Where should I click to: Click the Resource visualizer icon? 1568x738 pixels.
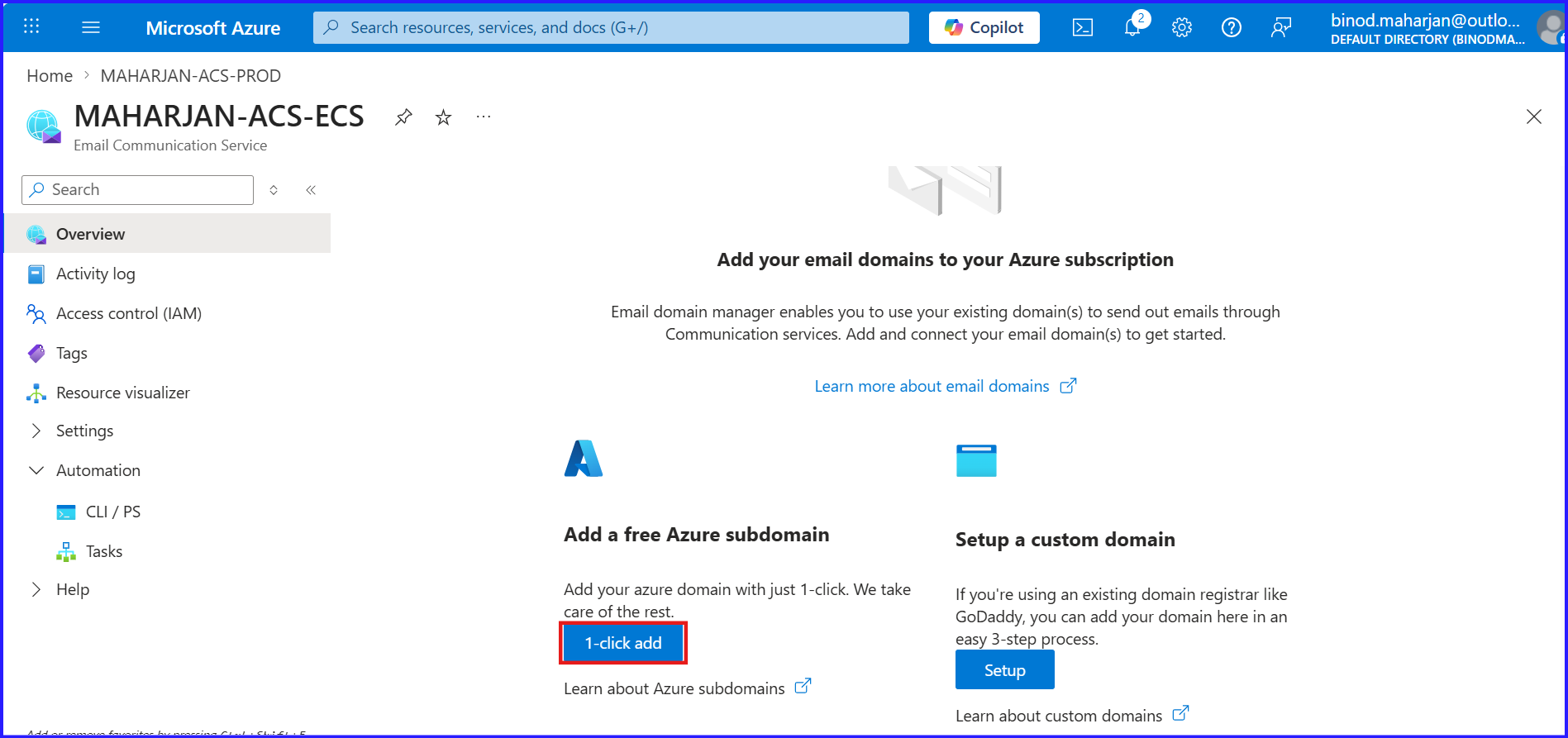pos(36,393)
